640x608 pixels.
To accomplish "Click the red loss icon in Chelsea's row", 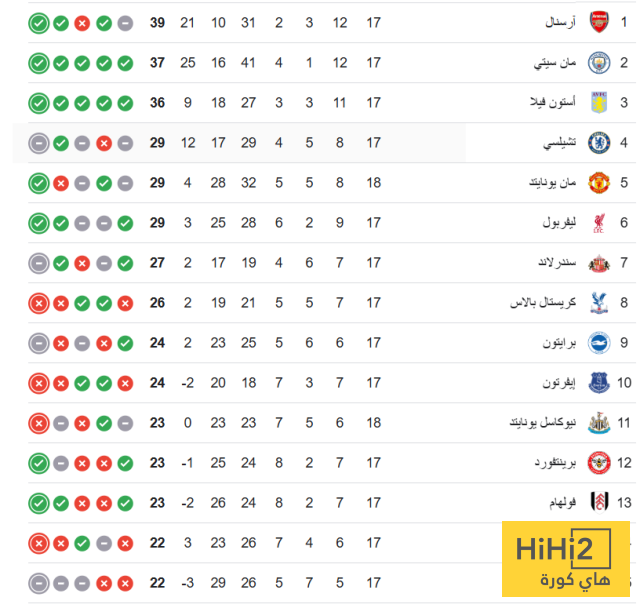I will click(103, 143).
